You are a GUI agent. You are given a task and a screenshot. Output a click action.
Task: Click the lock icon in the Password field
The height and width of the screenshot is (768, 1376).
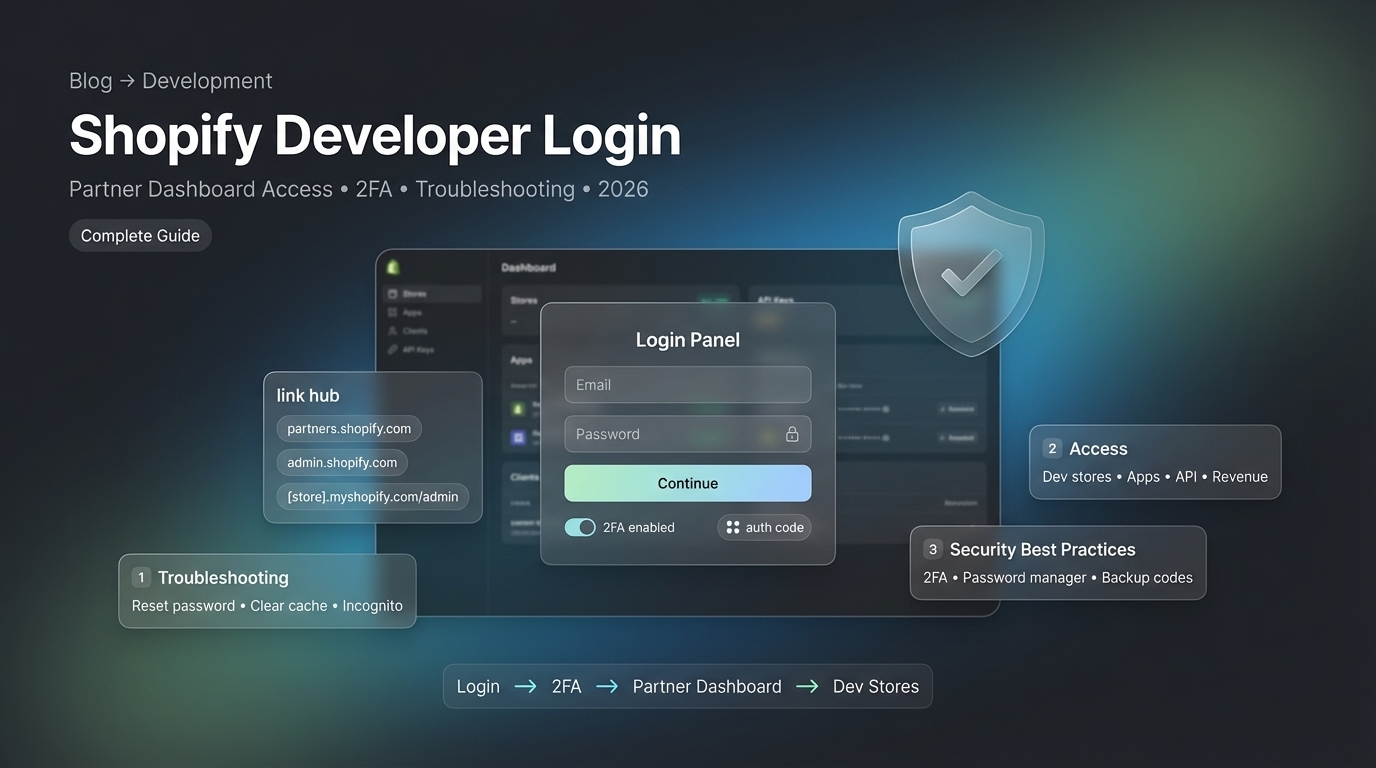pos(792,434)
